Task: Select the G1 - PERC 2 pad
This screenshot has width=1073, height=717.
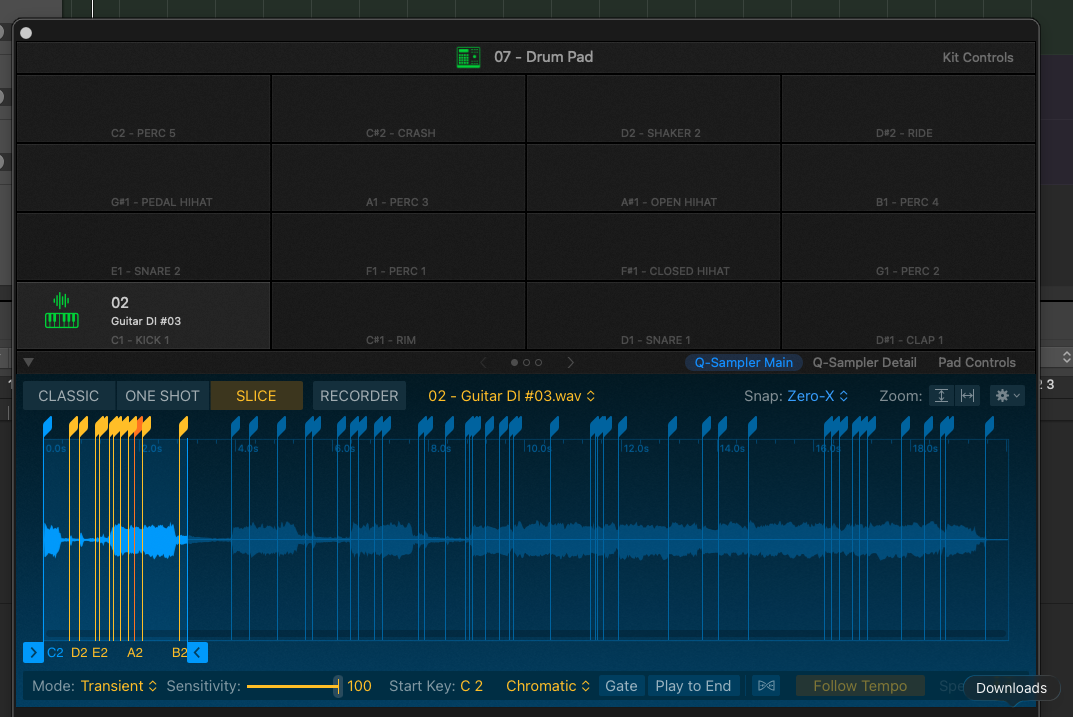Action: point(908,247)
